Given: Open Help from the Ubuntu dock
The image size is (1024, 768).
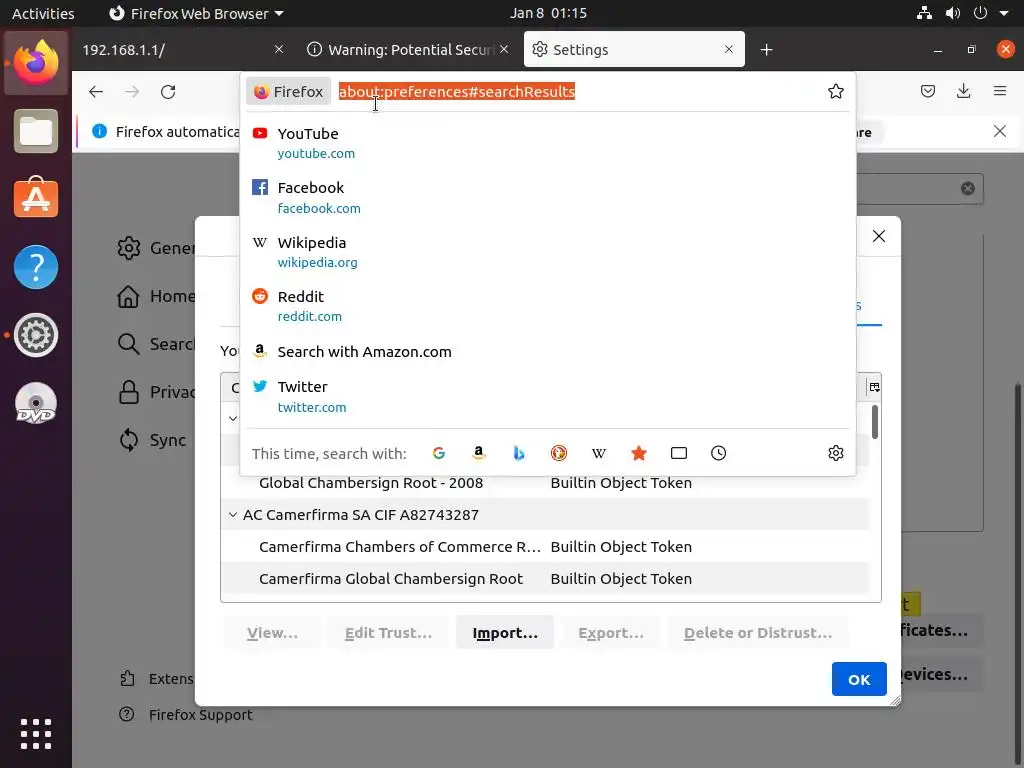Looking at the screenshot, I should 36,266.
